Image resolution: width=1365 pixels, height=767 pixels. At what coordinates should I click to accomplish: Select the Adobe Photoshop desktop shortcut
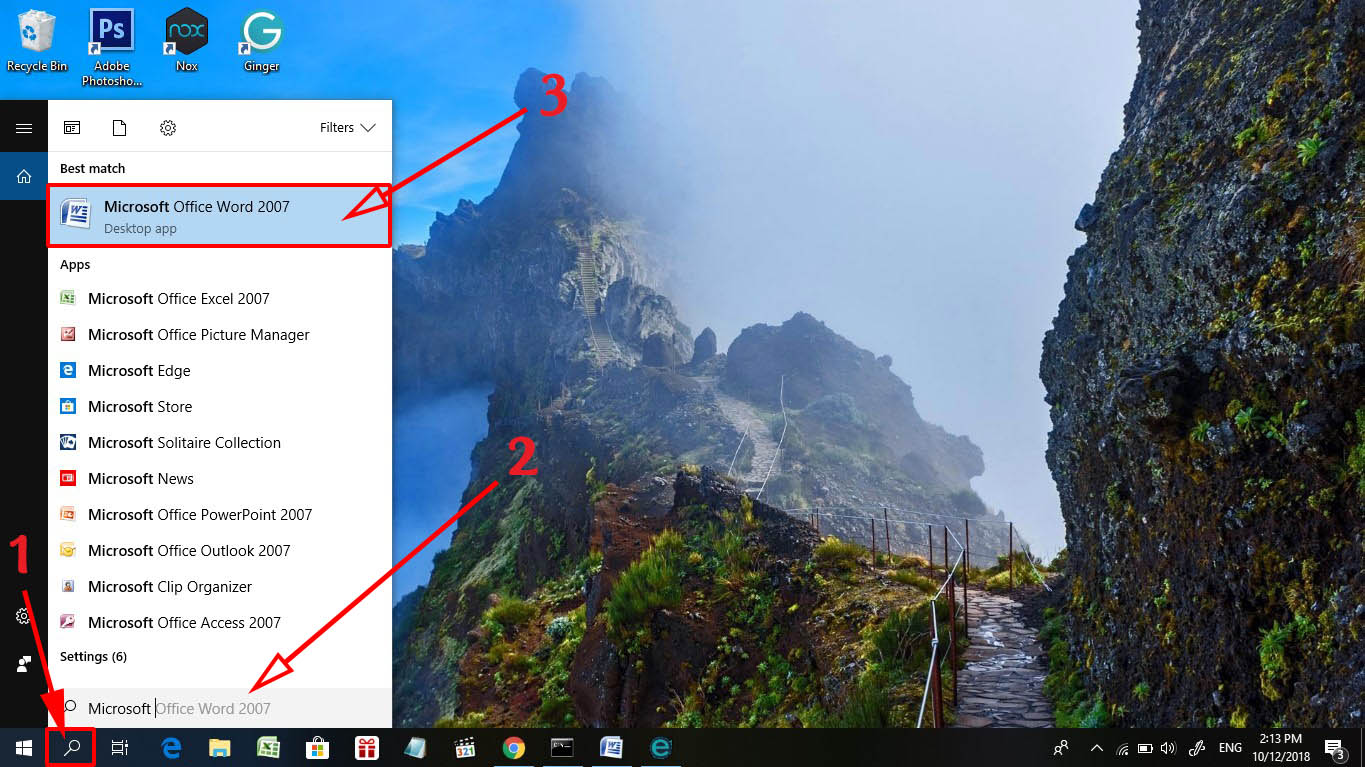click(112, 47)
